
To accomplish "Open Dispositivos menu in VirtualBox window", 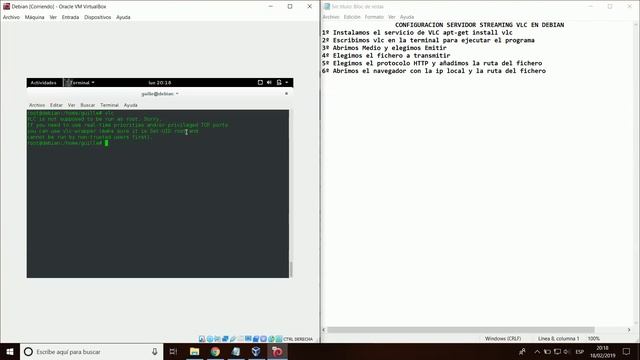I will pos(98,17).
